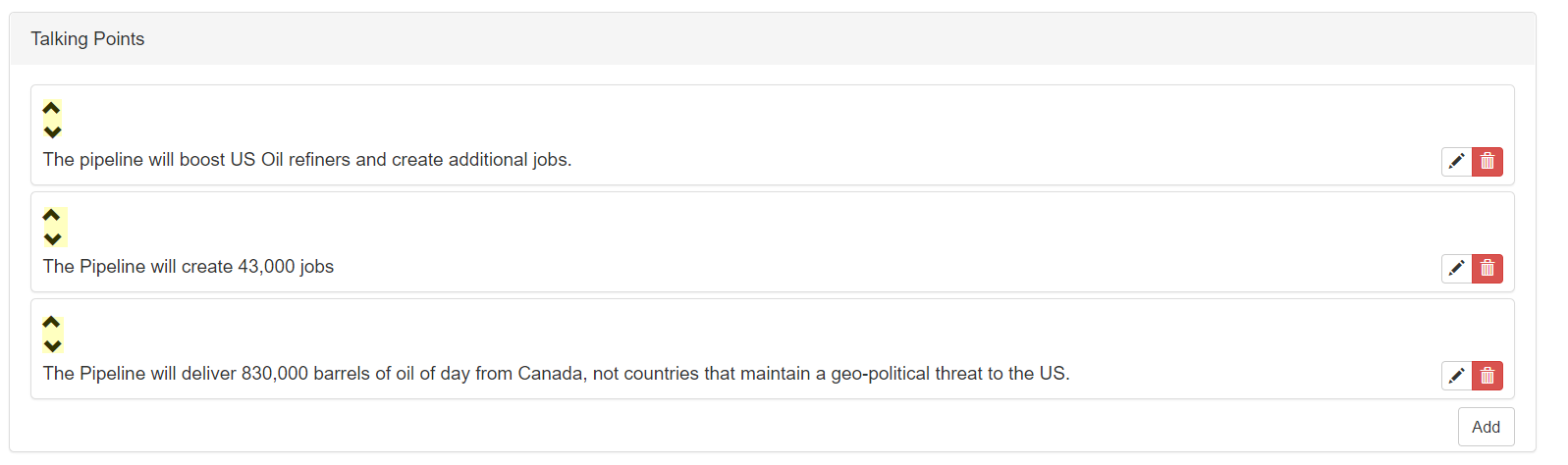The height and width of the screenshot is (465, 1568).
Task: Click the figure '43,000' in the second point
Action: click(266, 267)
